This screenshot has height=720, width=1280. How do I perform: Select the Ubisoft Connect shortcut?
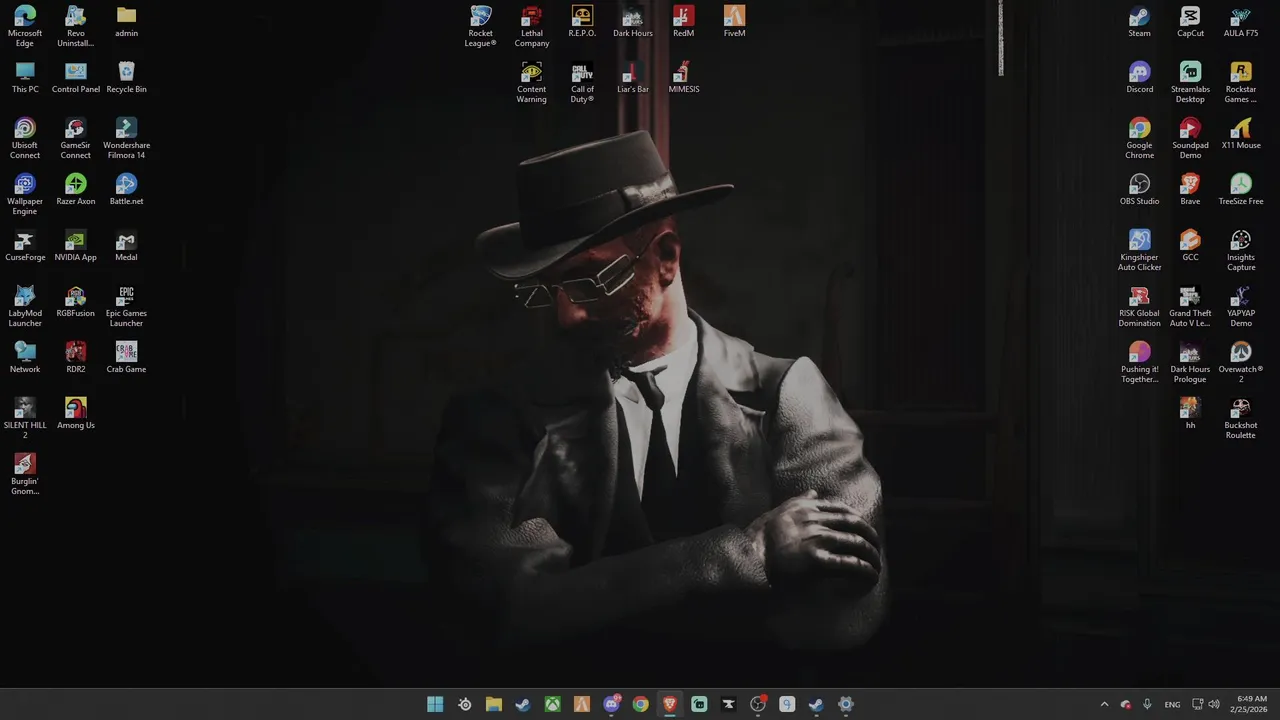(25, 138)
